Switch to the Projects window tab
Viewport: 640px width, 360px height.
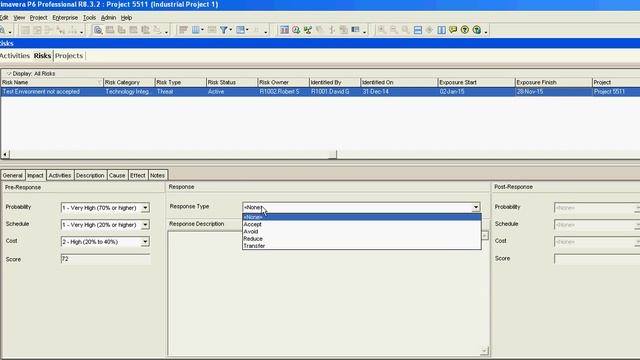click(69, 56)
